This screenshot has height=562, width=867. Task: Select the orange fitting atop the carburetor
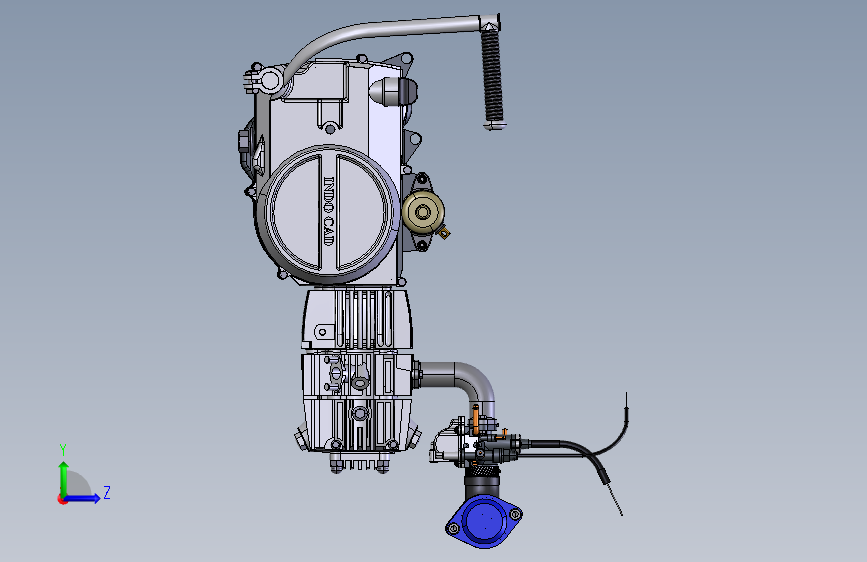(475, 418)
